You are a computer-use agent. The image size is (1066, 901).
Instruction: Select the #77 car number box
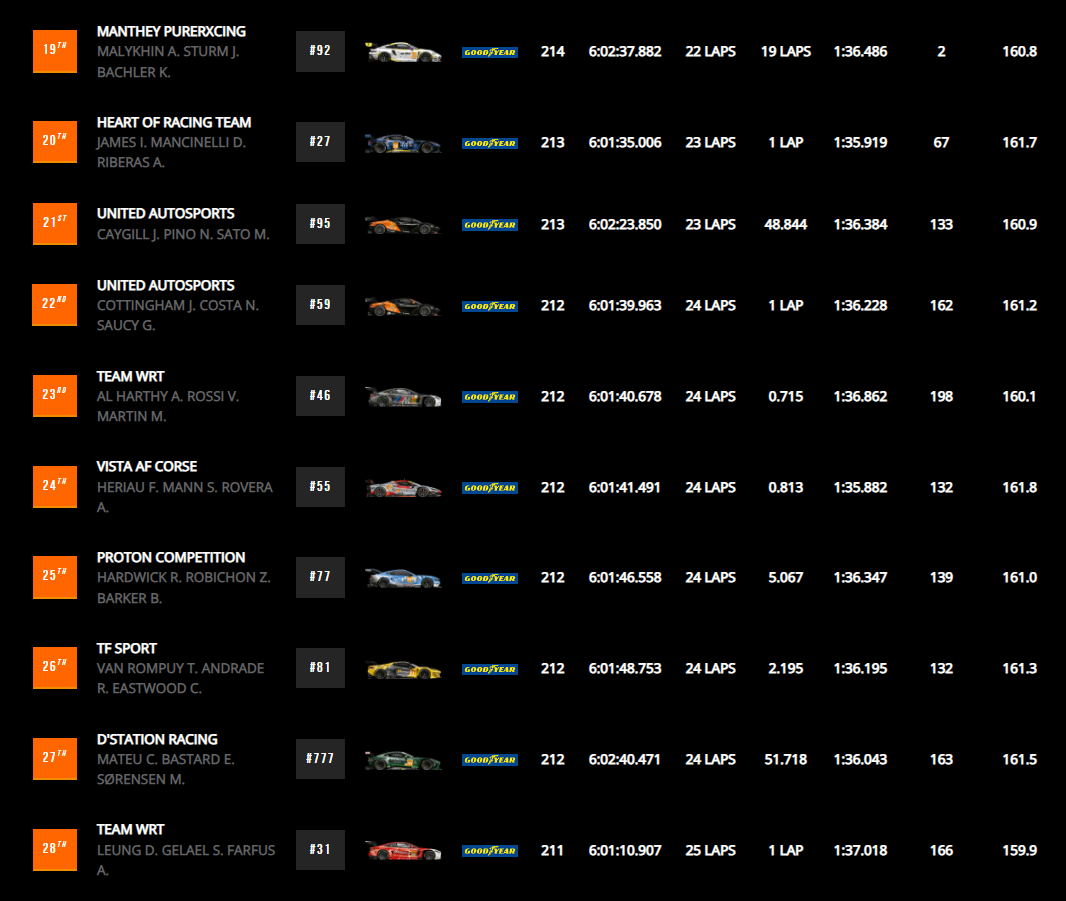[320, 577]
